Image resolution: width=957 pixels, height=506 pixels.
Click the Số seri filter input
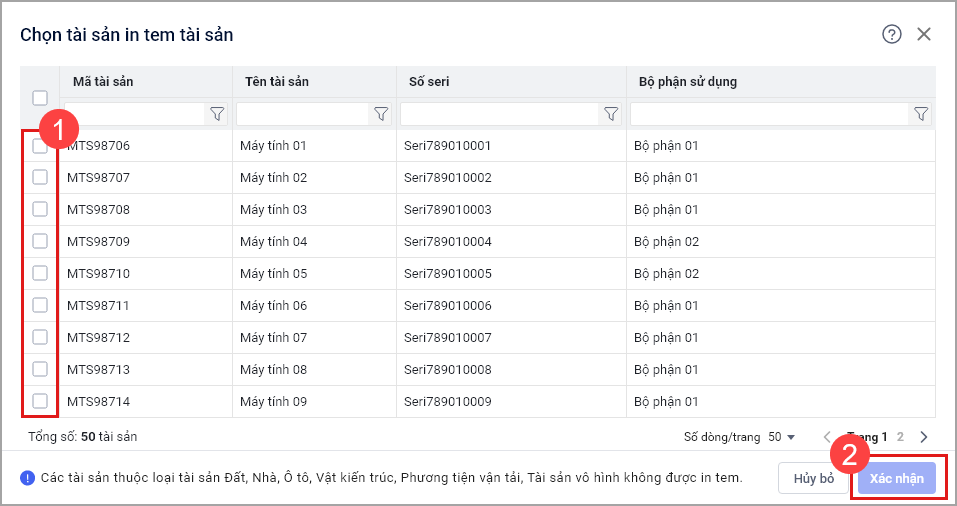click(498, 114)
